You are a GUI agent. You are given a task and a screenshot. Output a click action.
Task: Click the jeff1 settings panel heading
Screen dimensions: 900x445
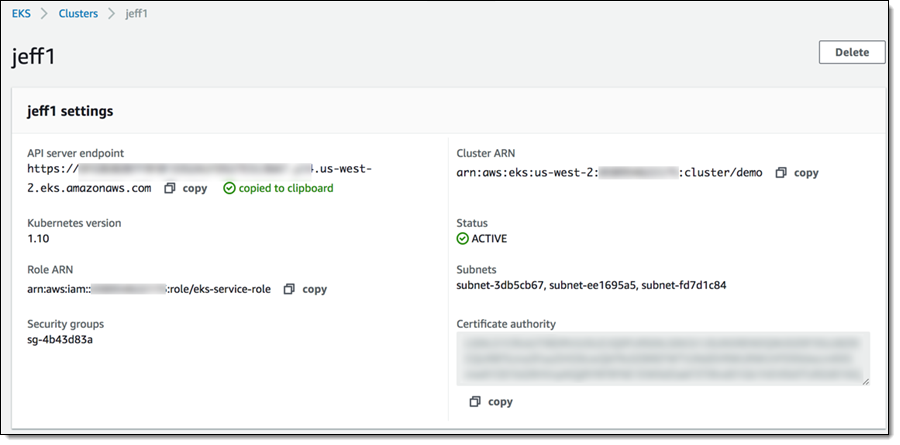[x=70, y=111]
